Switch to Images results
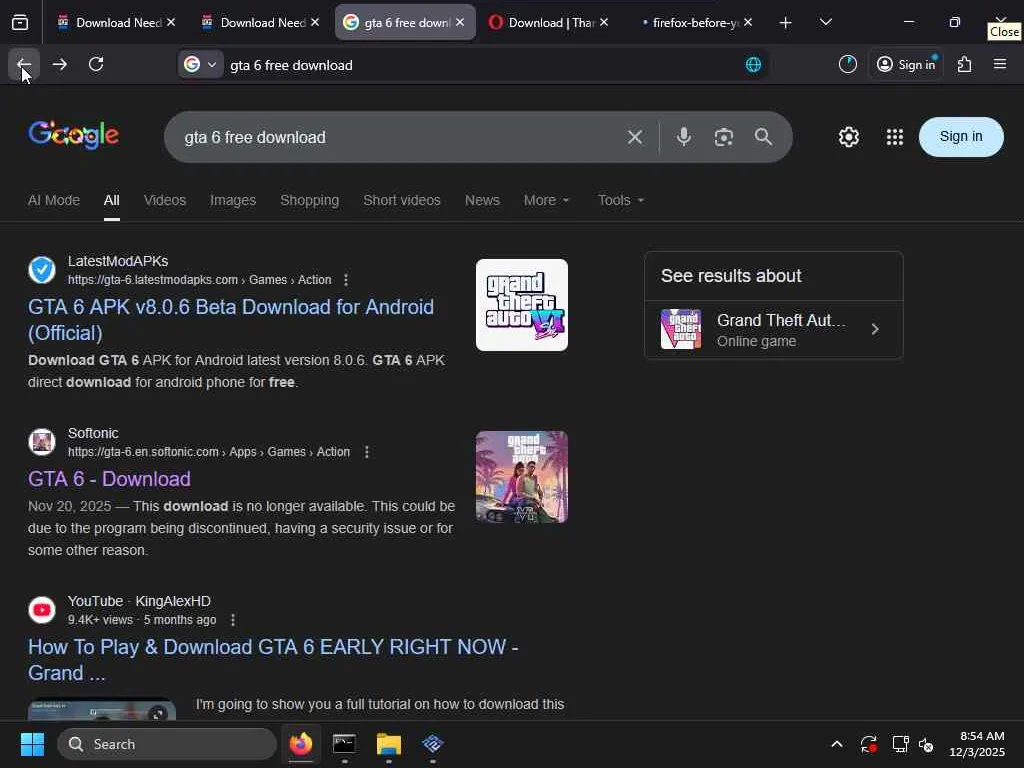This screenshot has height=768, width=1024. click(233, 200)
